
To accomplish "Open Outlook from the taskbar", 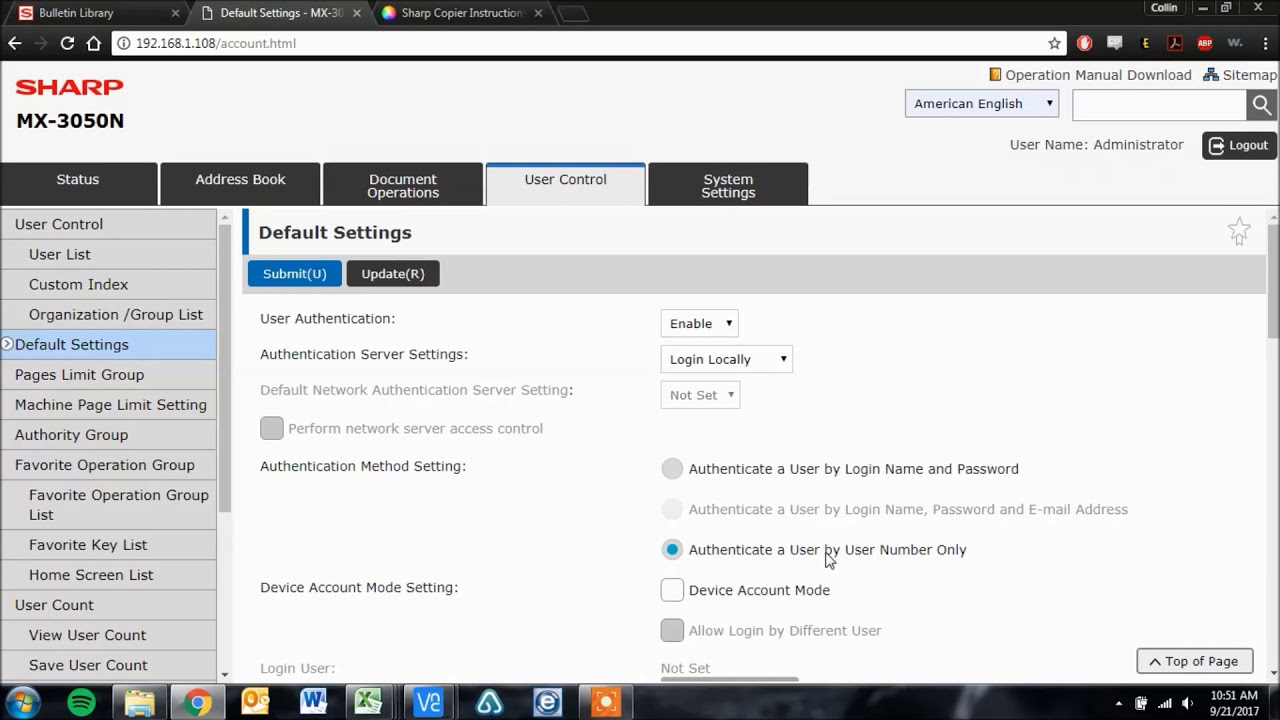I will [255, 702].
